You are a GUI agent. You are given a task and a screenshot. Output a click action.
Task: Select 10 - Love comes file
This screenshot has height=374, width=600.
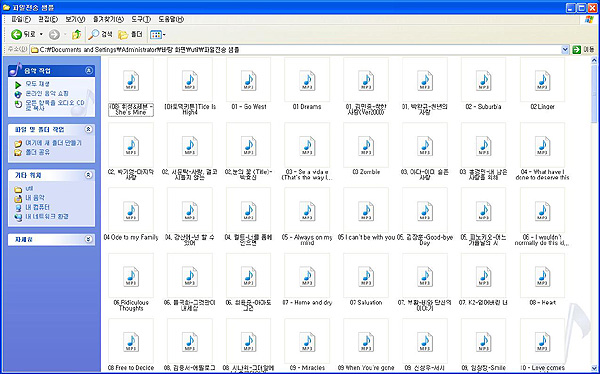coord(543,345)
